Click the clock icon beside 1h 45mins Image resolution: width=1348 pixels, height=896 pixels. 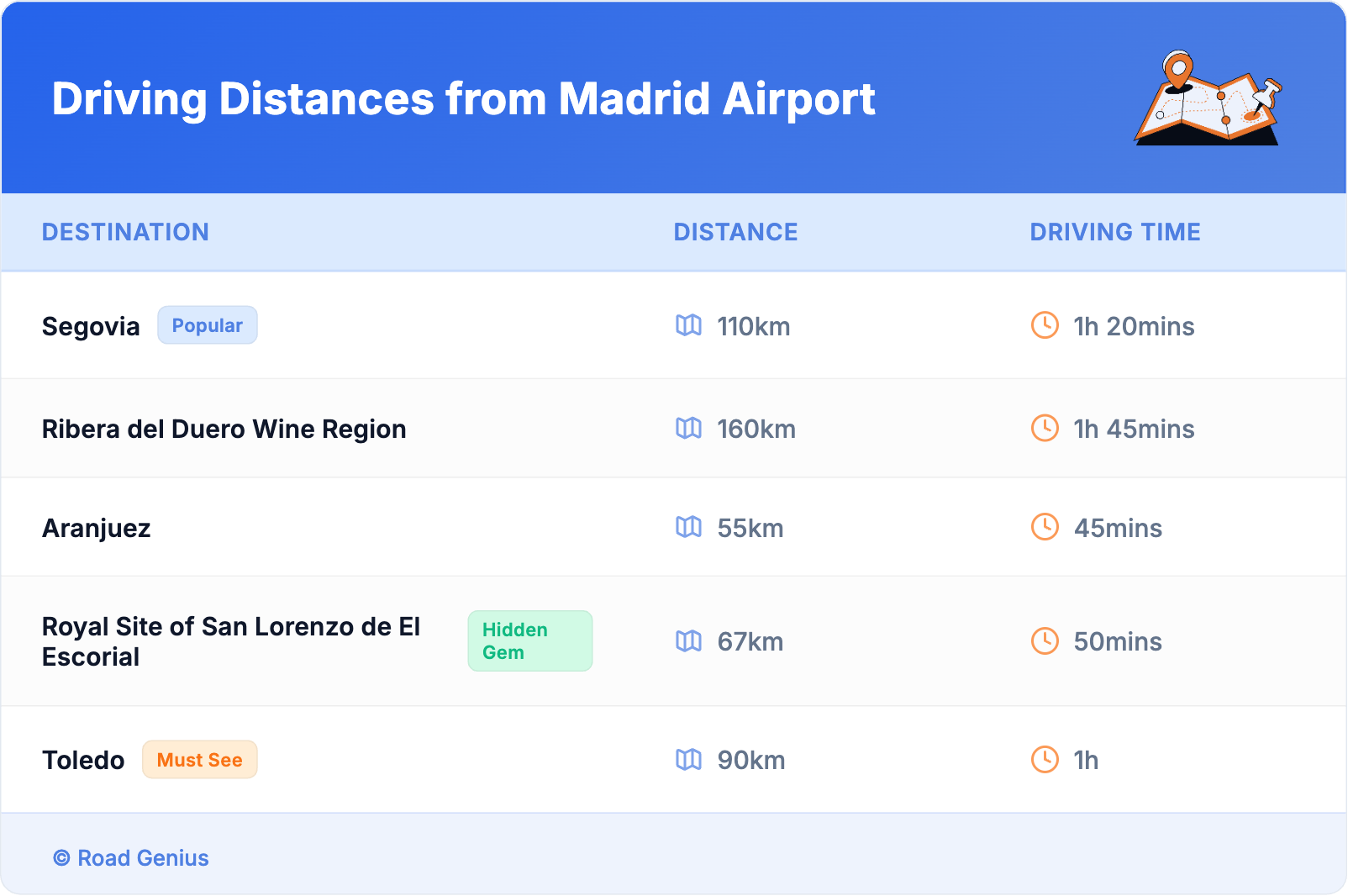[1045, 428]
